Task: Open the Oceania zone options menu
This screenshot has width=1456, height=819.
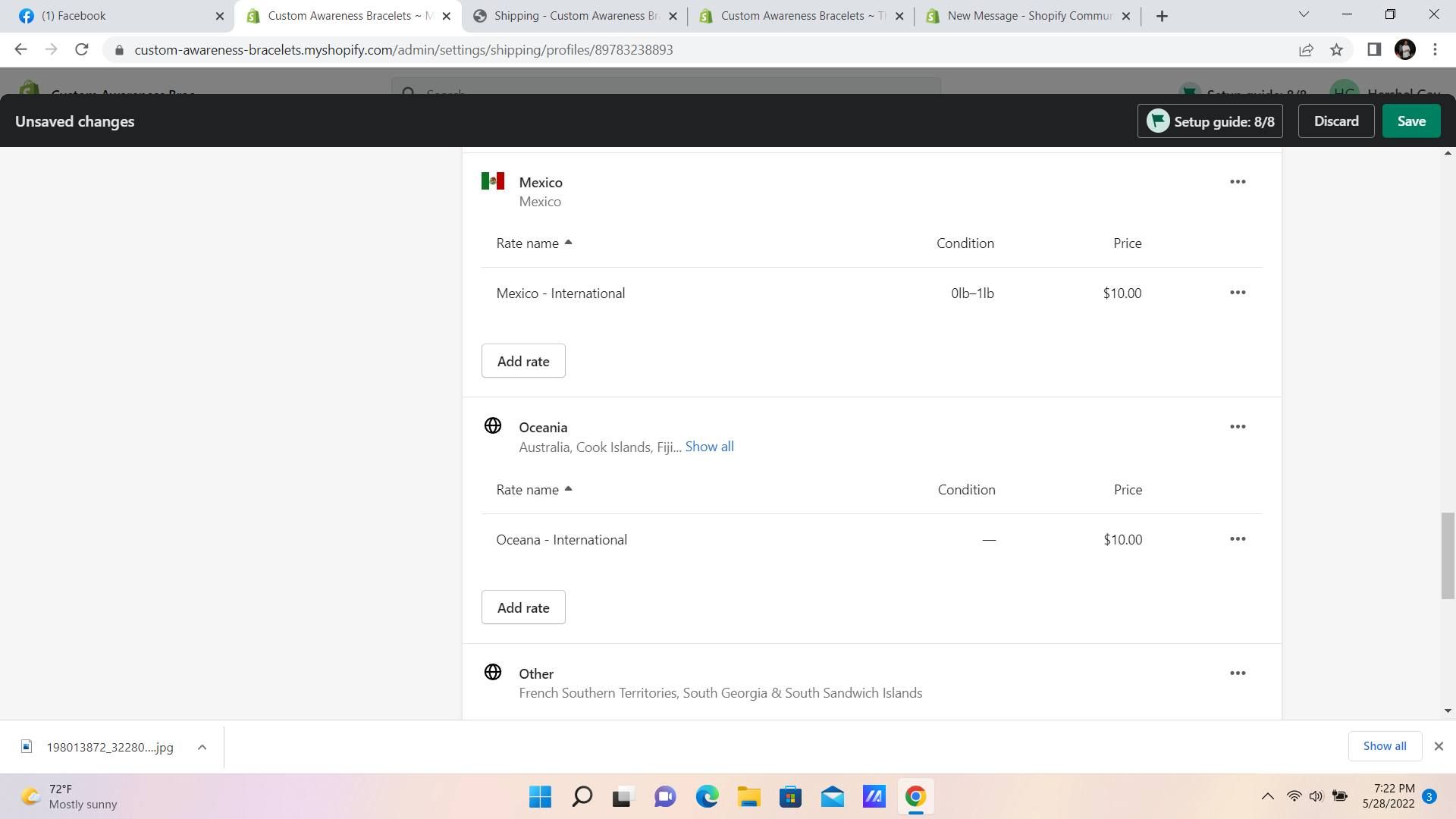Action: [1237, 427]
